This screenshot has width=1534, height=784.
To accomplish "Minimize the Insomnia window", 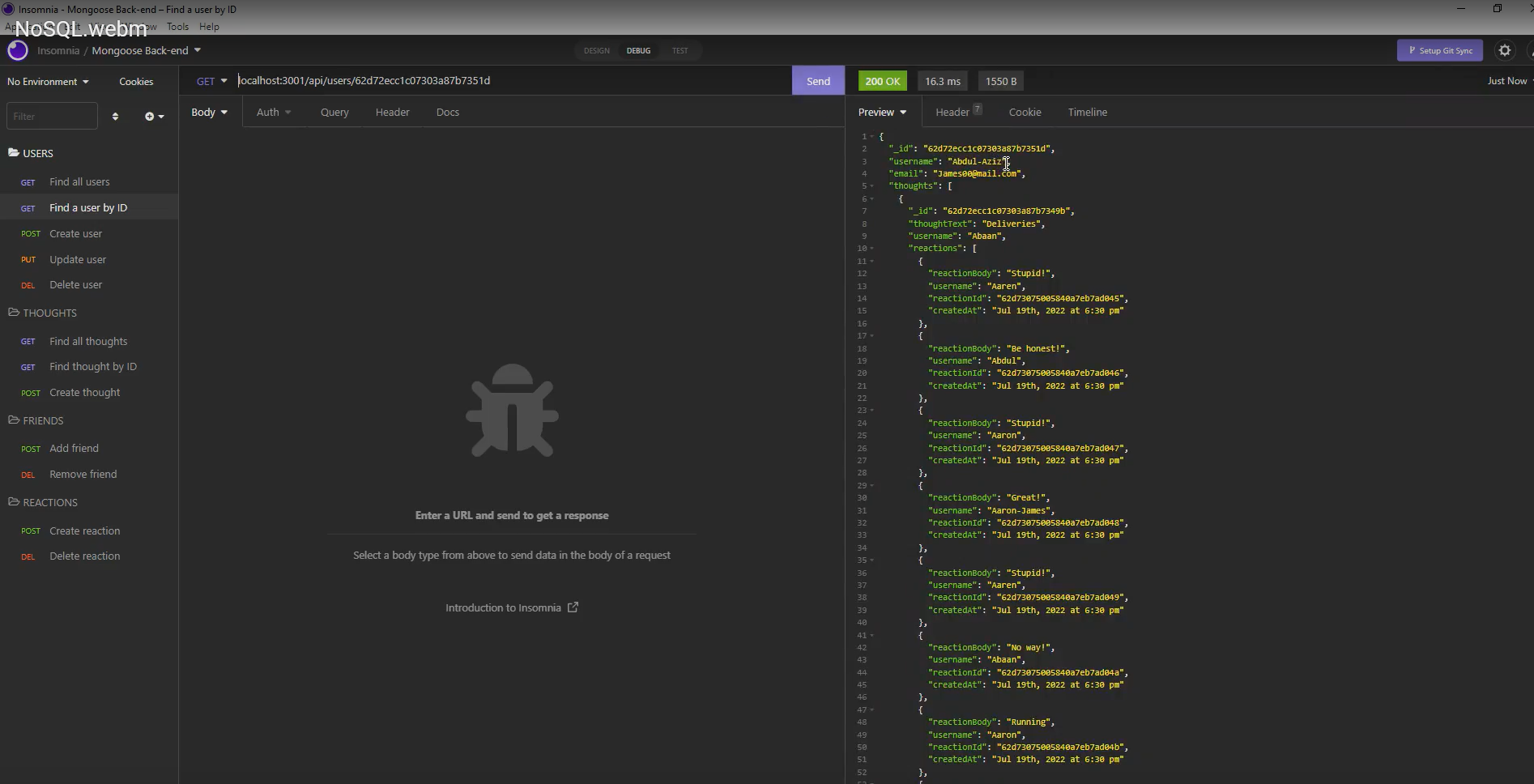I will pyautogui.click(x=1461, y=9).
